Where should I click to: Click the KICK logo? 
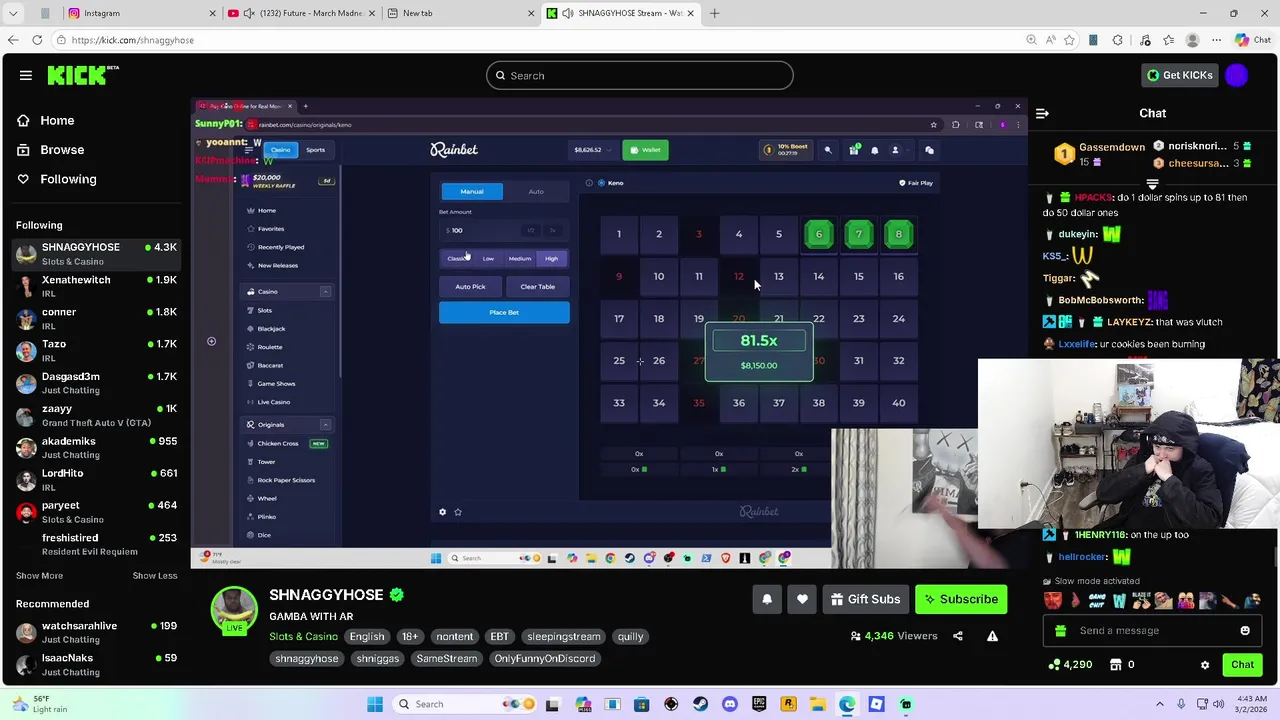(x=82, y=75)
